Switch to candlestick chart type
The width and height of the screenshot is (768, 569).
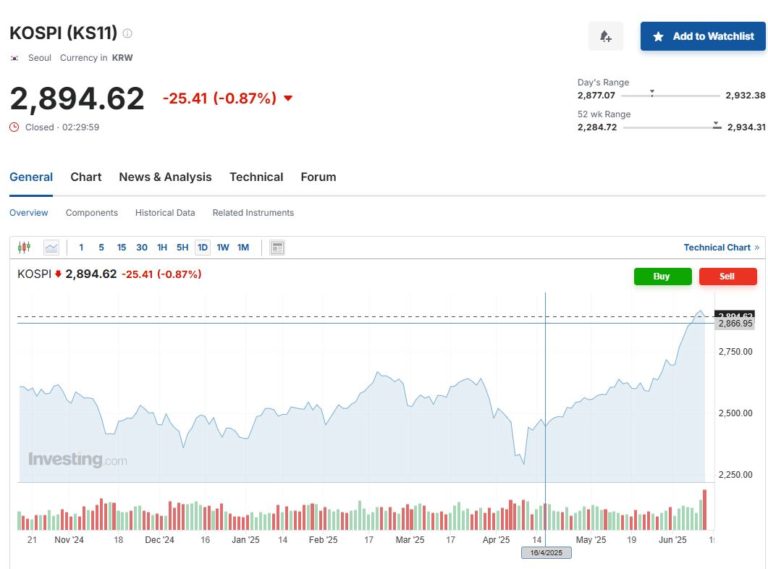(25, 247)
